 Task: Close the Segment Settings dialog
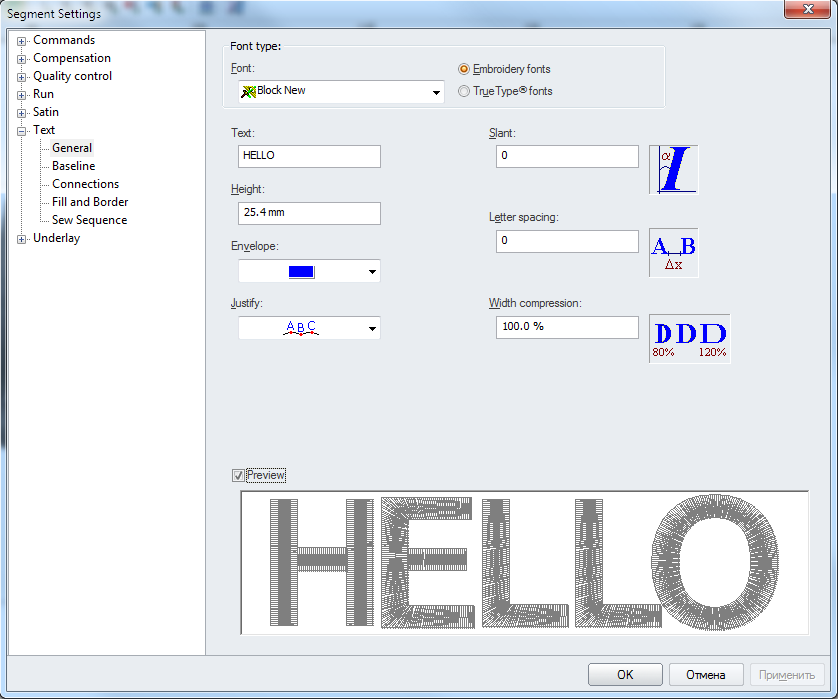coord(808,9)
